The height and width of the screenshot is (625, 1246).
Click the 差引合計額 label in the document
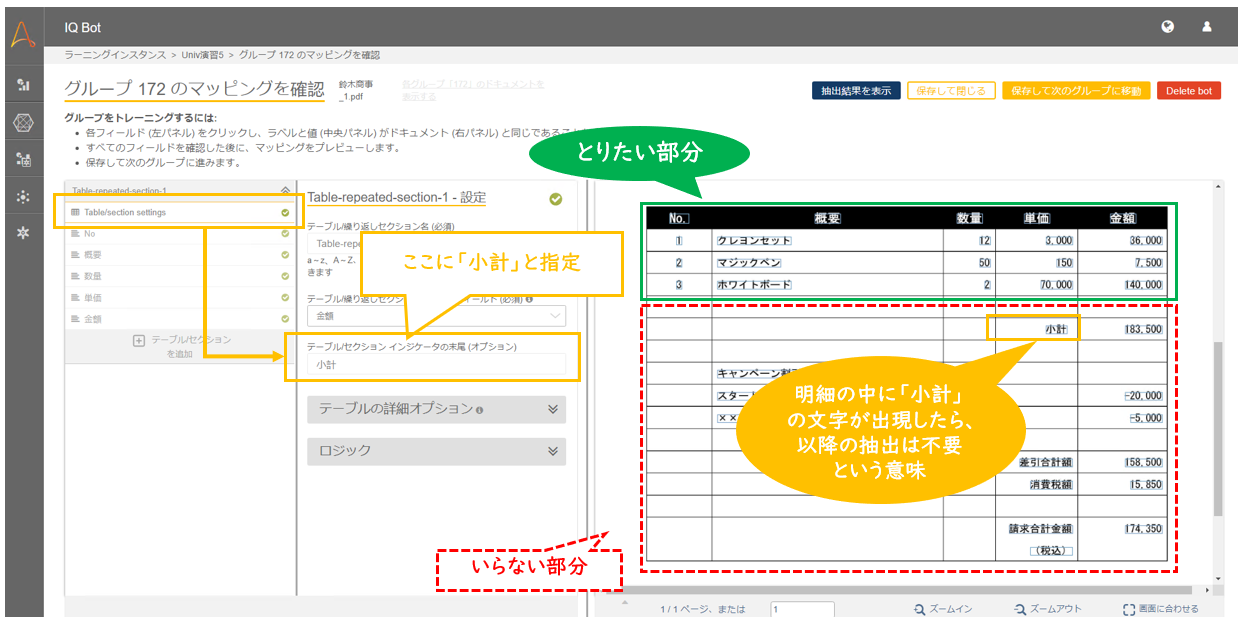[1046, 463]
